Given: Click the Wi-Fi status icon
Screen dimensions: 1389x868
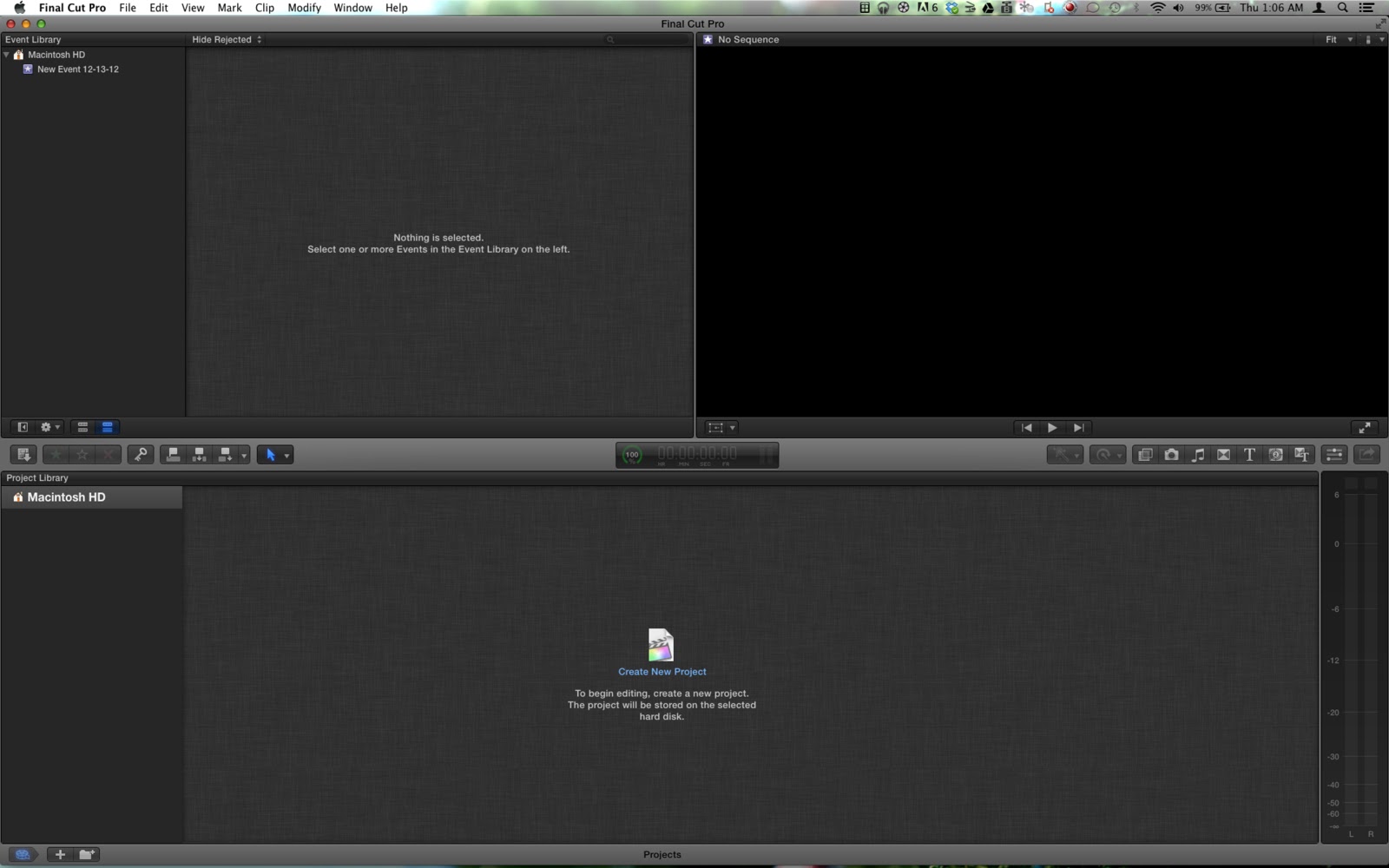Looking at the screenshot, I should tap(1158, 8).
